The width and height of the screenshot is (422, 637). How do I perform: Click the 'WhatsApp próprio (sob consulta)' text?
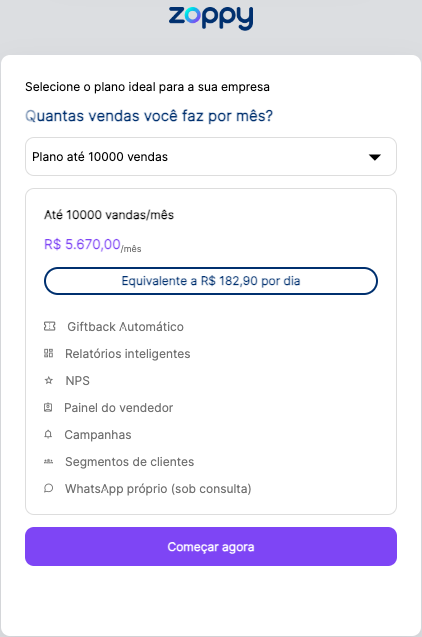[x=158, y=489]
